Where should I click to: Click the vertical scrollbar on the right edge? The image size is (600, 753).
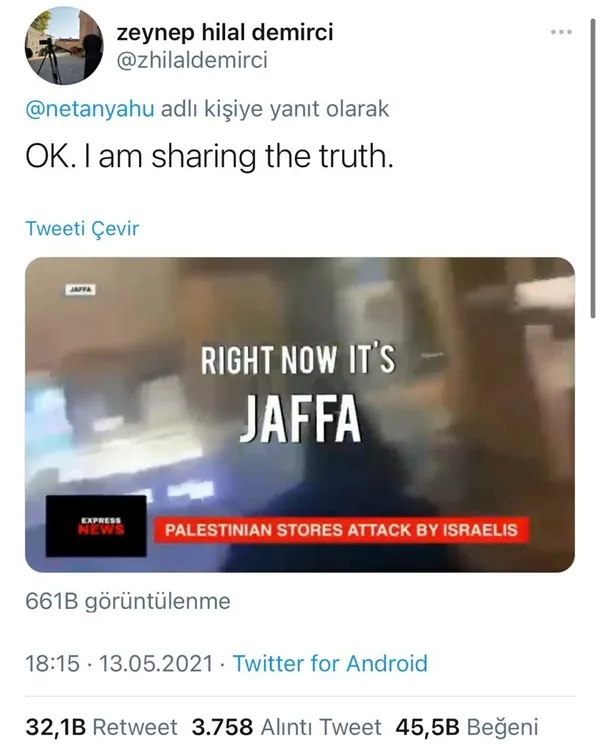click(x=593, y=168)
